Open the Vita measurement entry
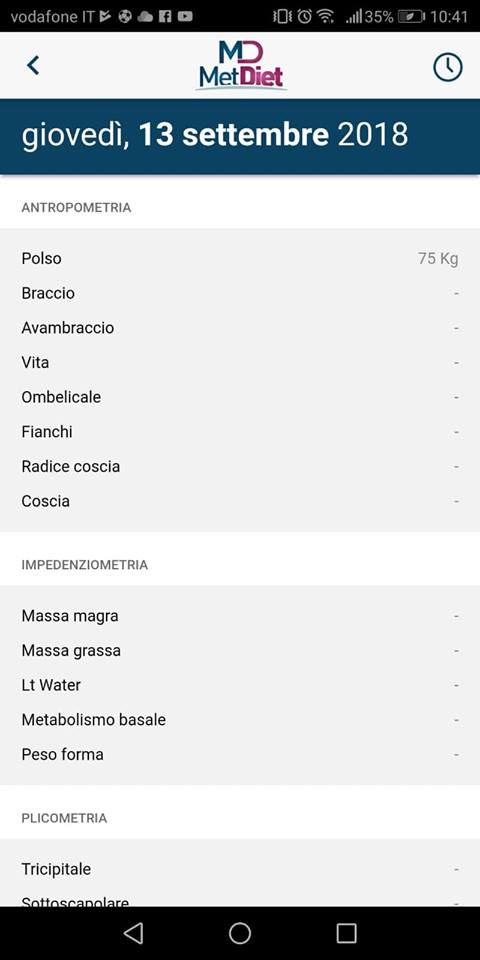 tap(240, 362)
